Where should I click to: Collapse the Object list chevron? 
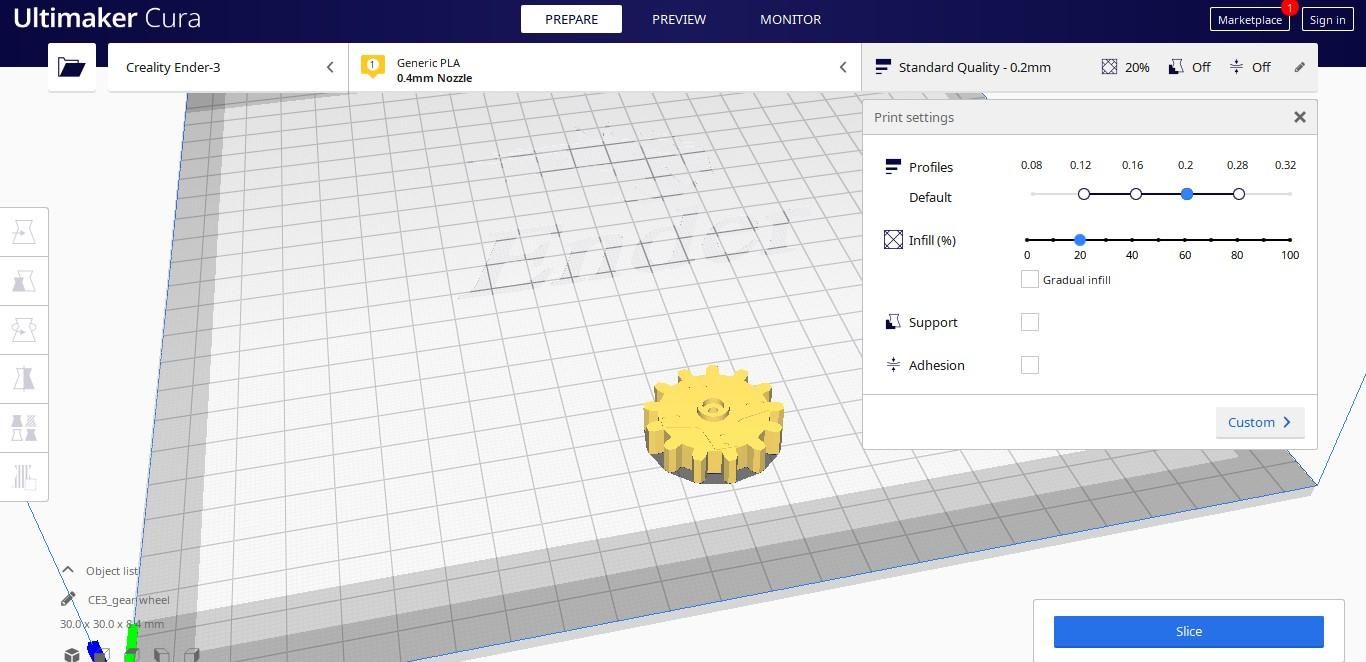coord(68,570)
